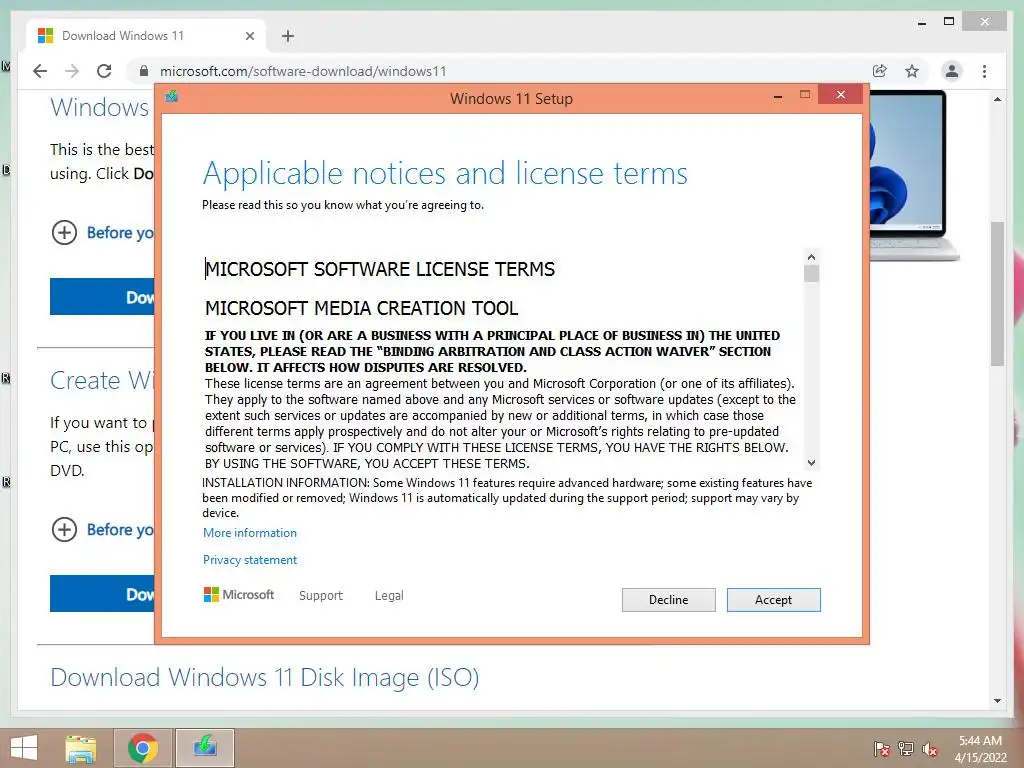Click the Chrome page scroll down arrow

tap(997, 701)
